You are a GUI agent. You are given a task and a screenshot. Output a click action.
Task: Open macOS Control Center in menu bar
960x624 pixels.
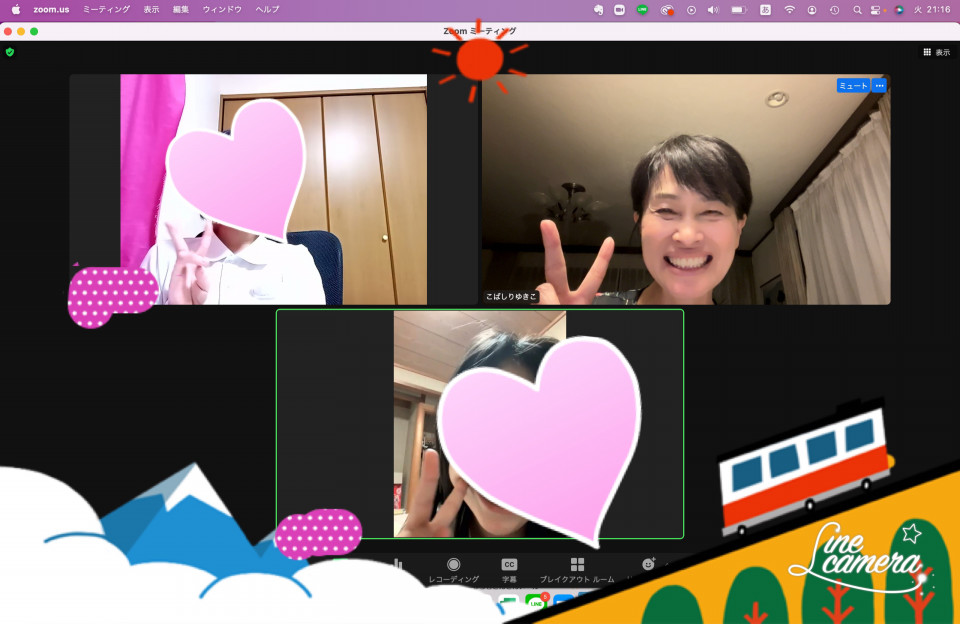[x=876, y=9]
